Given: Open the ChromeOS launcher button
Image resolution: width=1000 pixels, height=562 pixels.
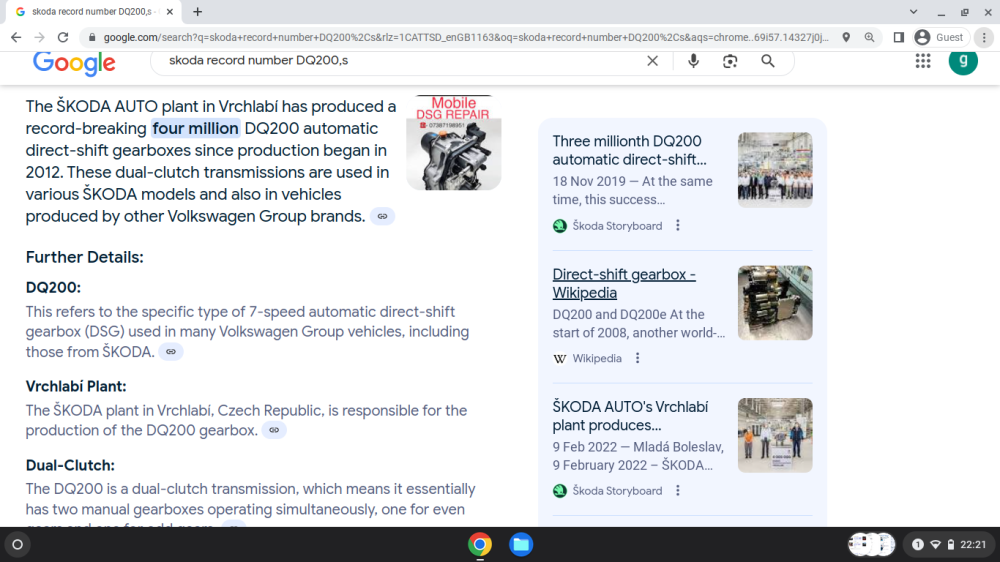Looking at the screenshot, I should (17, 545).
